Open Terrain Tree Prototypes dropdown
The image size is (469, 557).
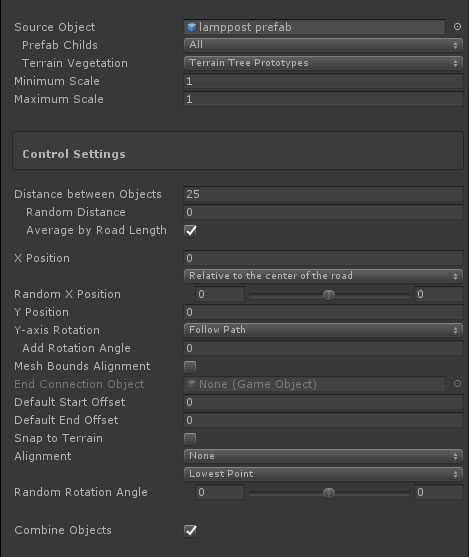point(323,63)
